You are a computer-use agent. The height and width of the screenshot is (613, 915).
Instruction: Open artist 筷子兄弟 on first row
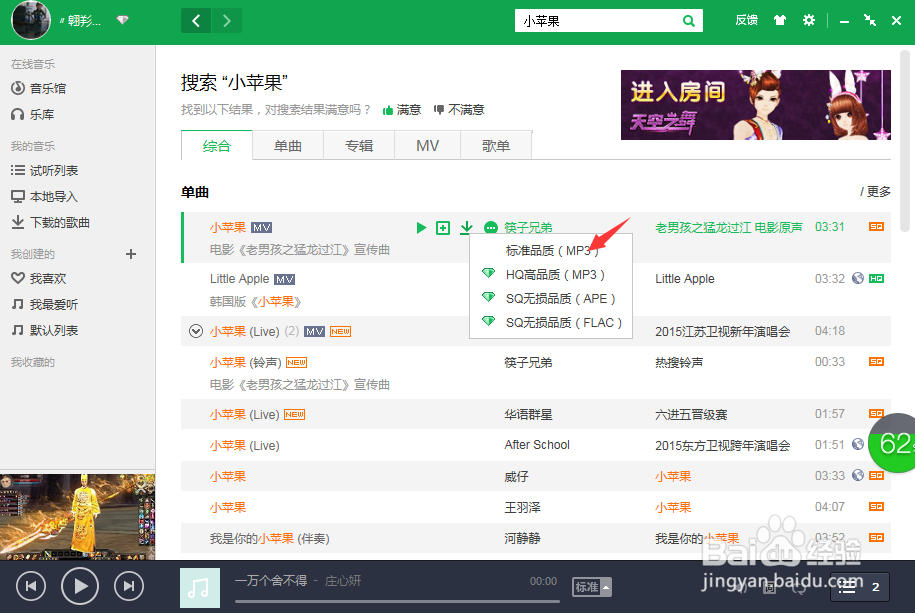click(528, 227)
